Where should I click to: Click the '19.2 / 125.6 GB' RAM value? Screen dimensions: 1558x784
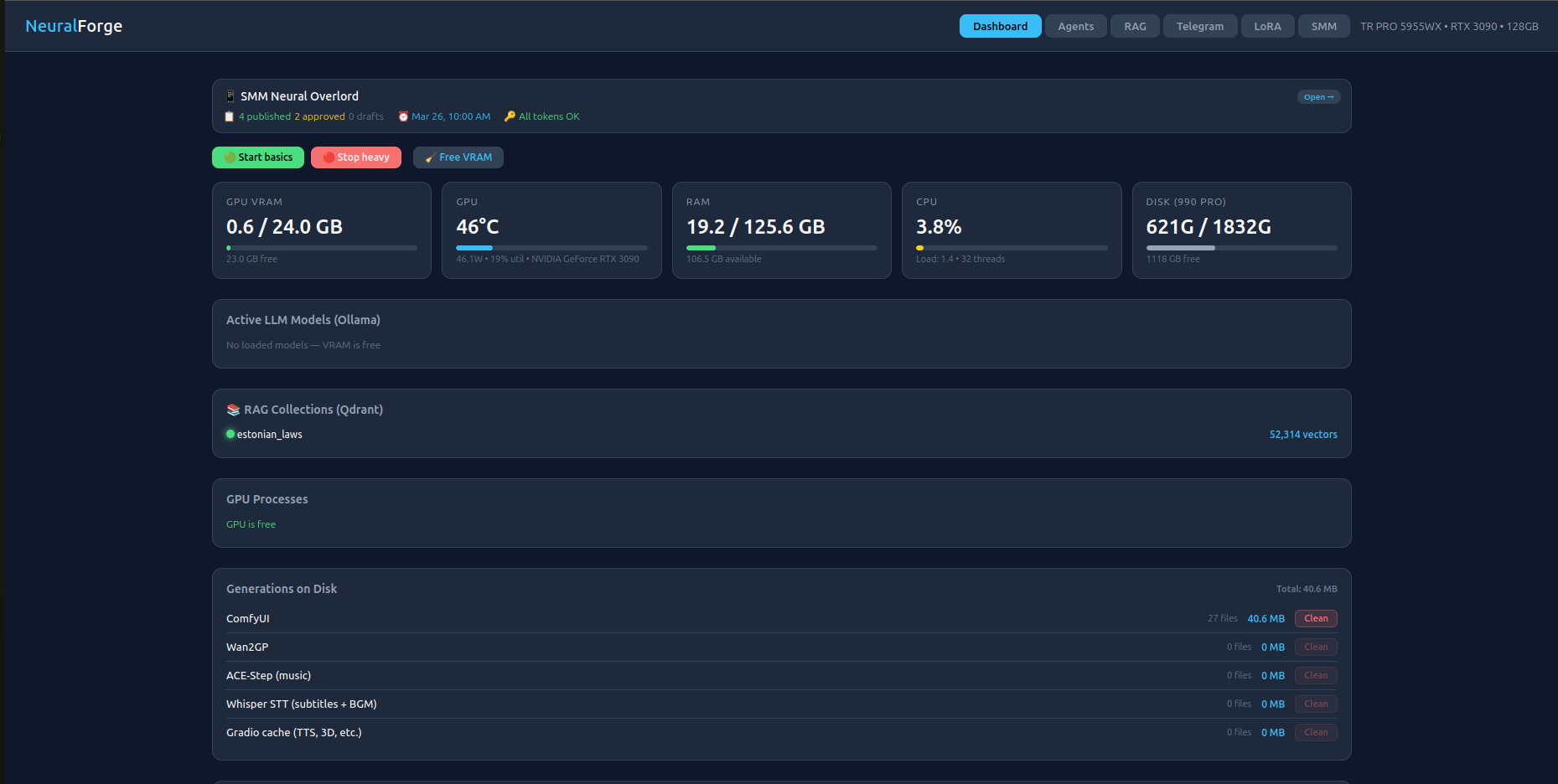coord(756,227)
